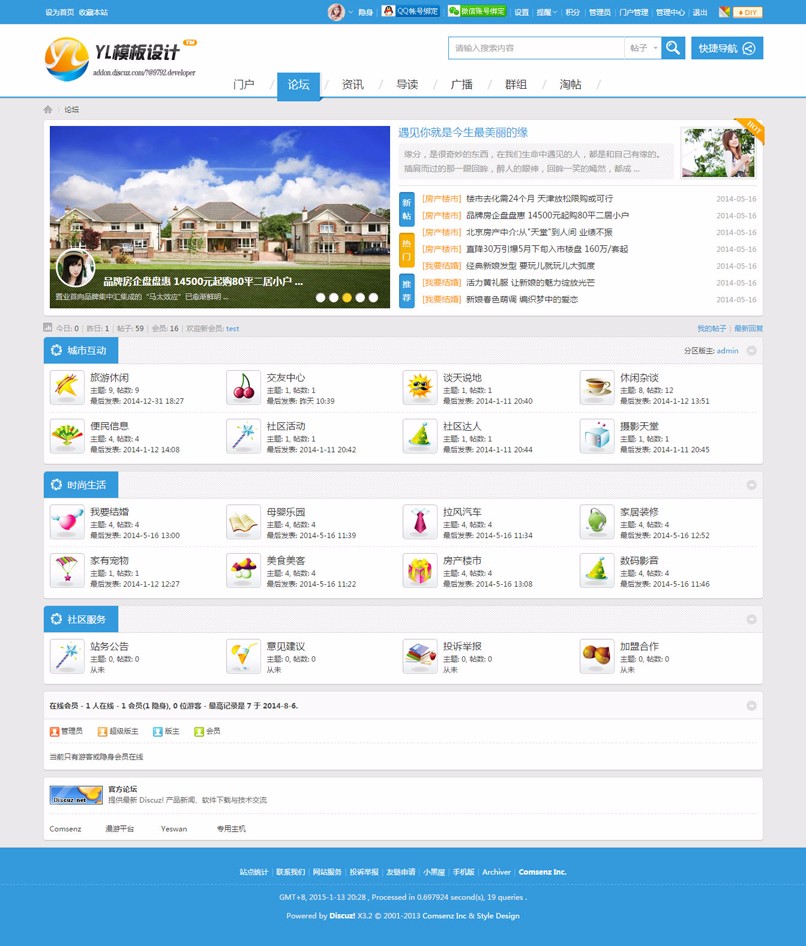This screenshot has width=806, height=946.
Task: Click the QQ account binding icon
Action: click(x=388, y=12)
